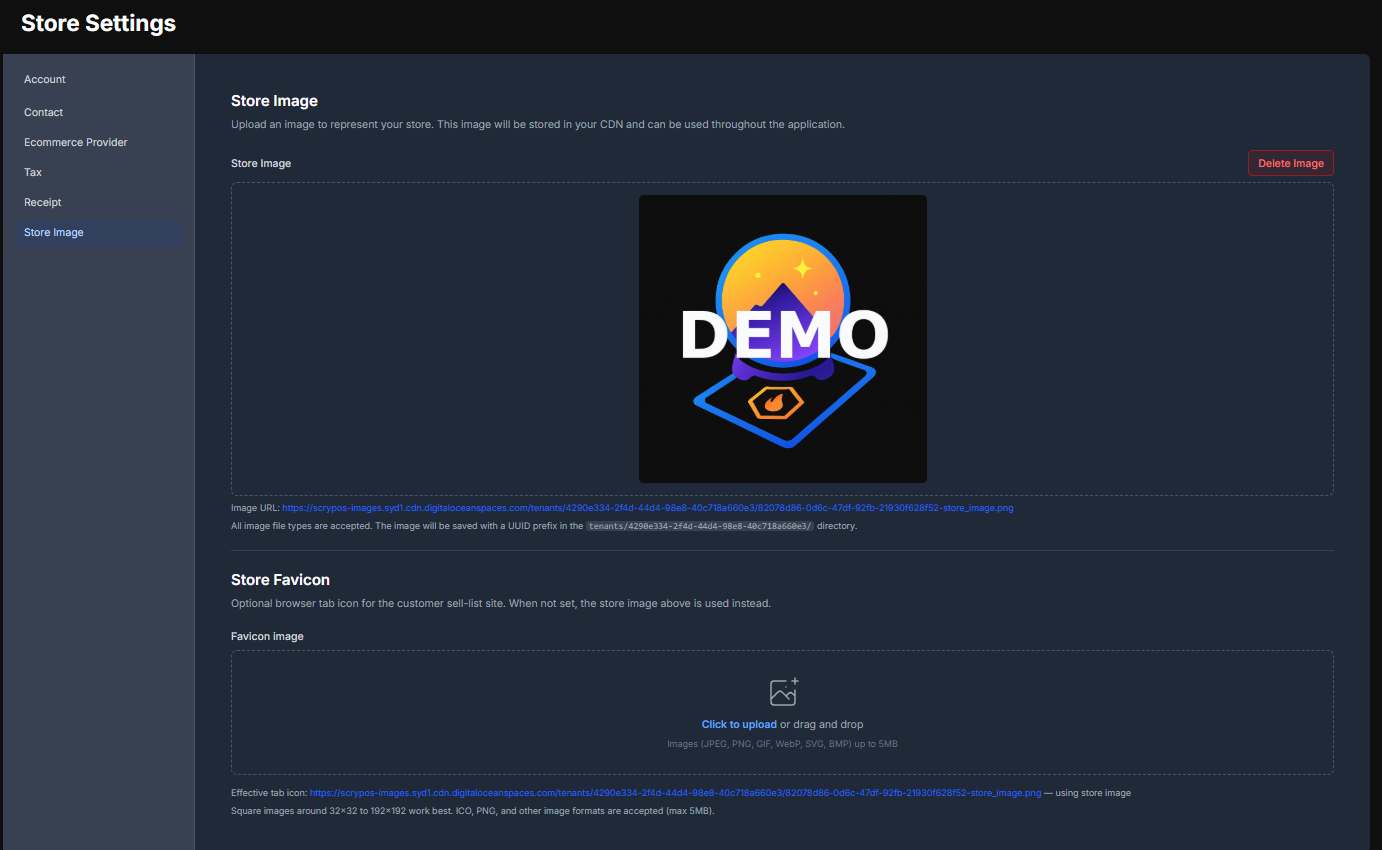Open the Effective tab icon URL link

[x=675, y=793]
